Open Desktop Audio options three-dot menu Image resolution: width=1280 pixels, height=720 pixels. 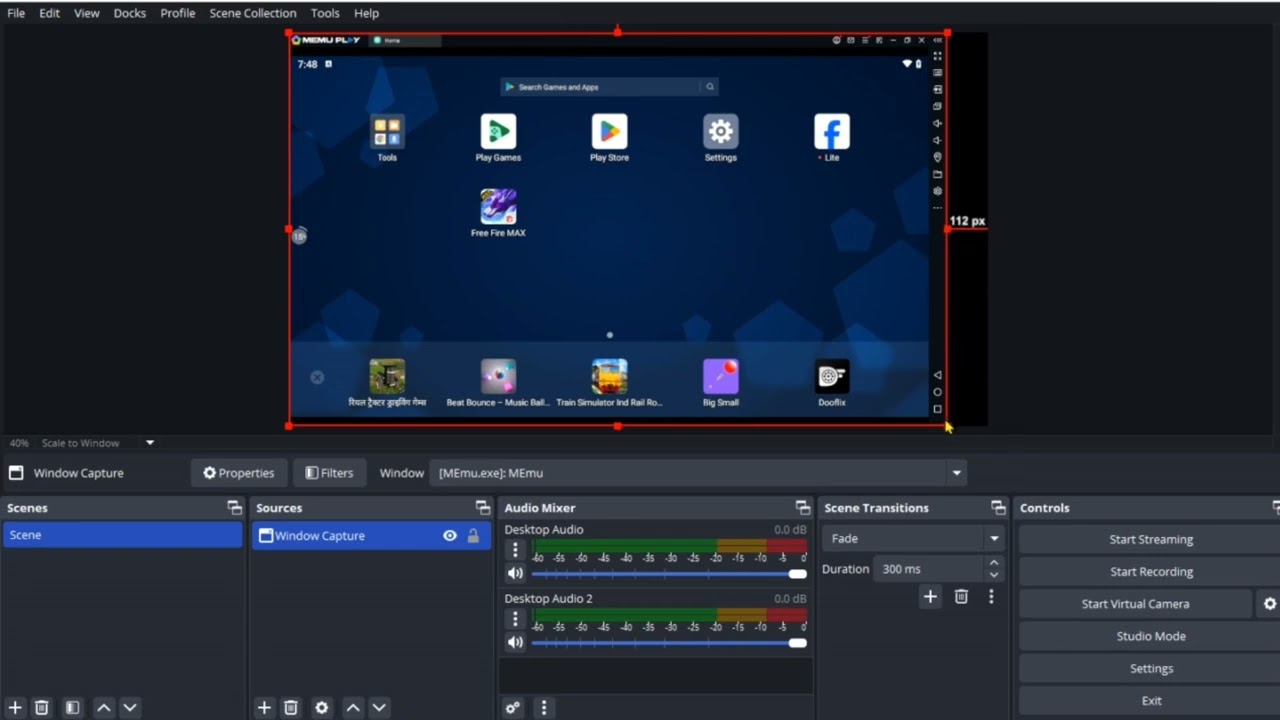pos(515,549)
